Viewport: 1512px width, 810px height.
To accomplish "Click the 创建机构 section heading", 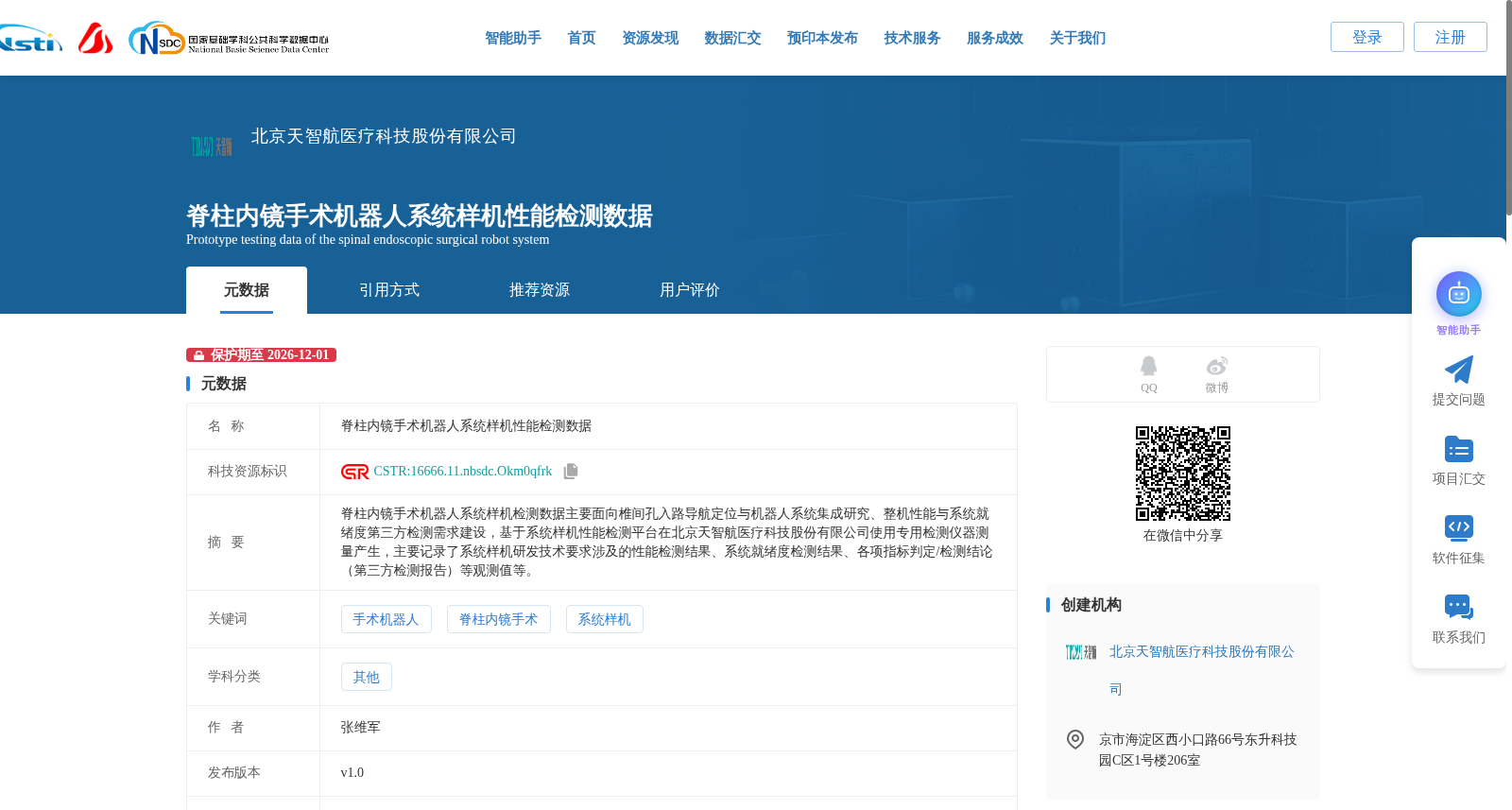I will point(1091,605).
